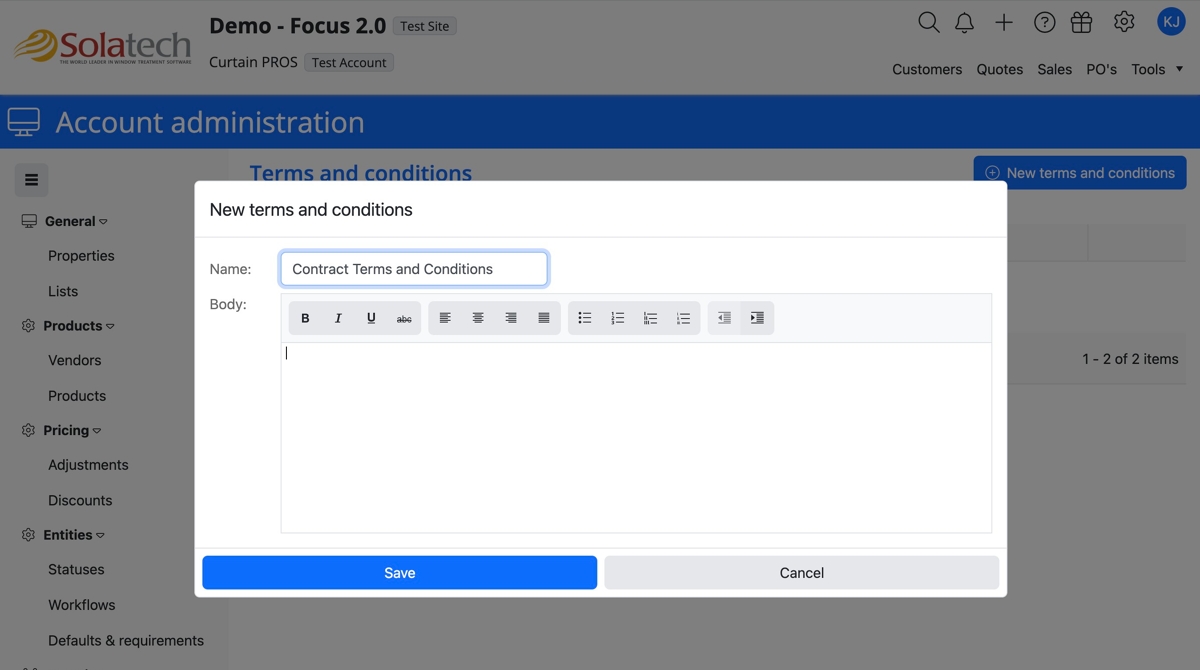This screenshot has width=1200, height=670.
Task: Open the notifications bell
Action: [965, 22]
